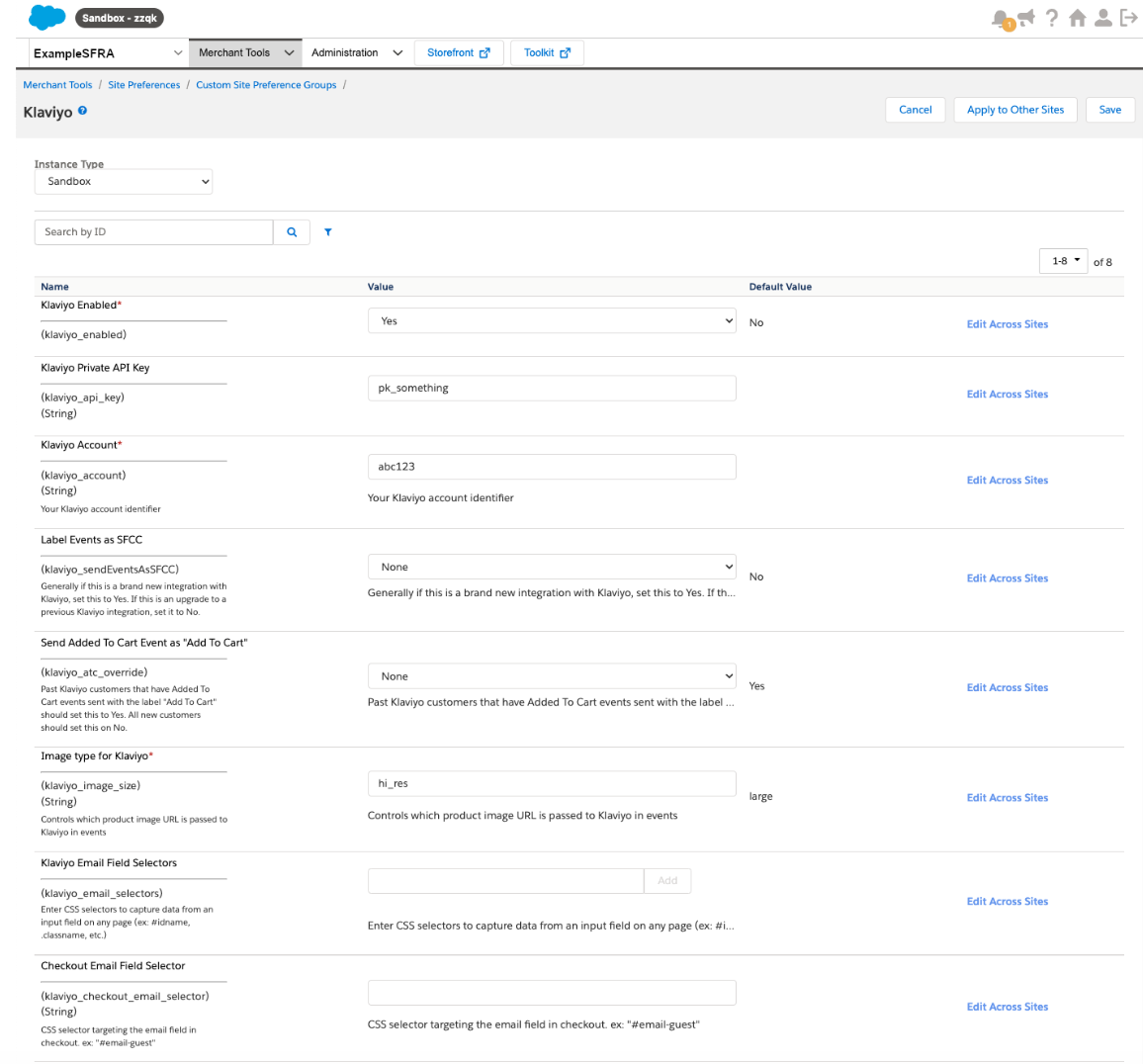Open the Administration menu
Image resolution: width=1143 pixels, height=1064 pixels.
(356, 53)
